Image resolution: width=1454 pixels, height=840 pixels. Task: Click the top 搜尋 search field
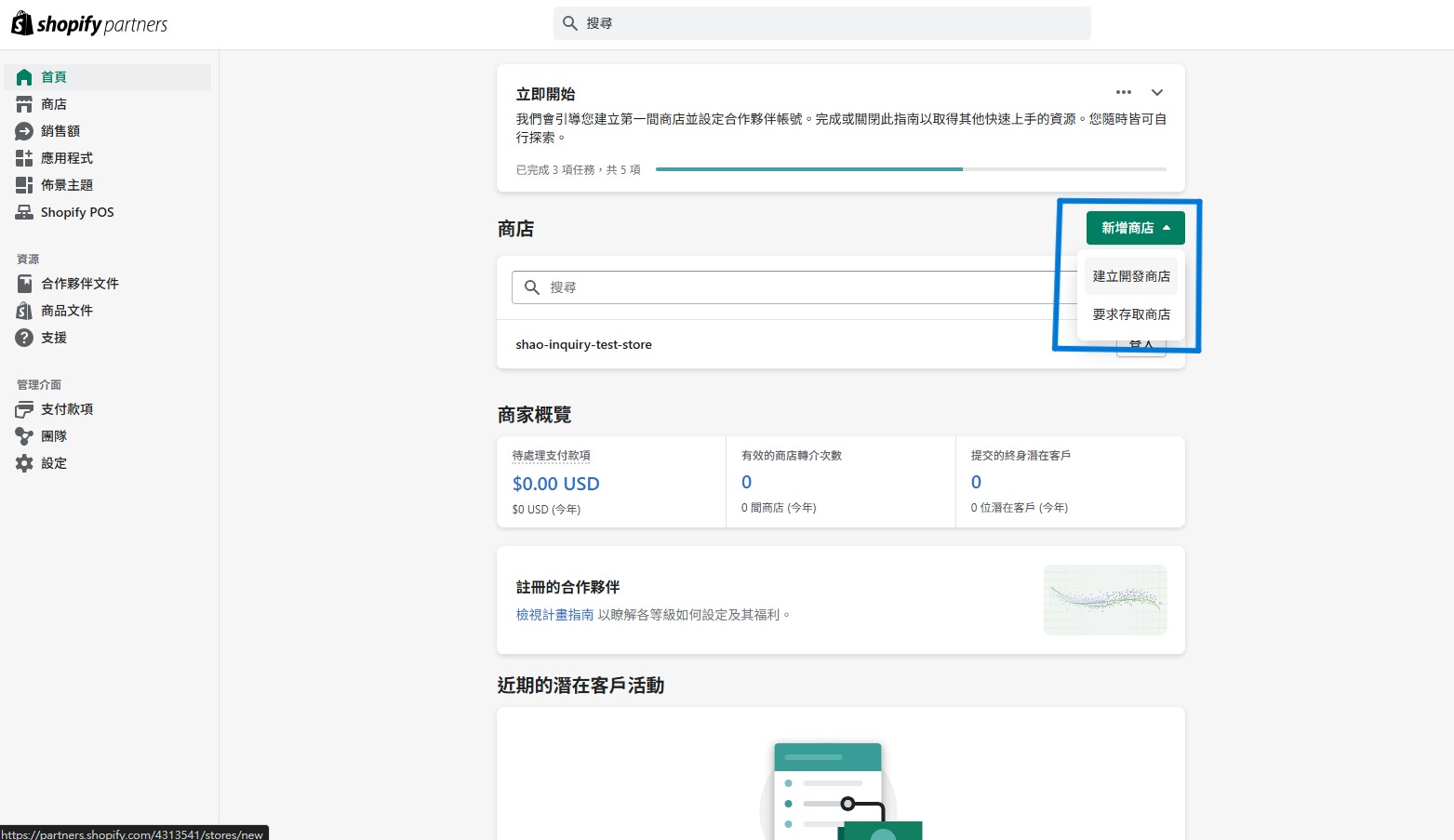[822, 23]
